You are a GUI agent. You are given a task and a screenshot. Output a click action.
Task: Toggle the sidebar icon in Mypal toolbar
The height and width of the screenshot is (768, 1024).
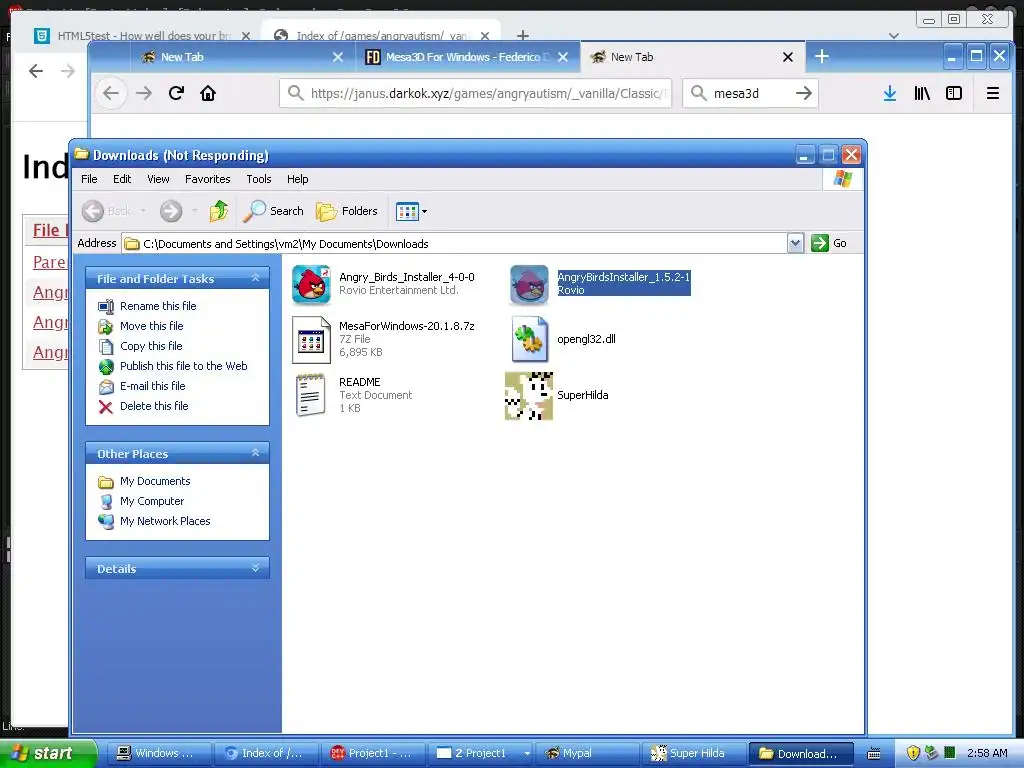[x=954, y=93]
